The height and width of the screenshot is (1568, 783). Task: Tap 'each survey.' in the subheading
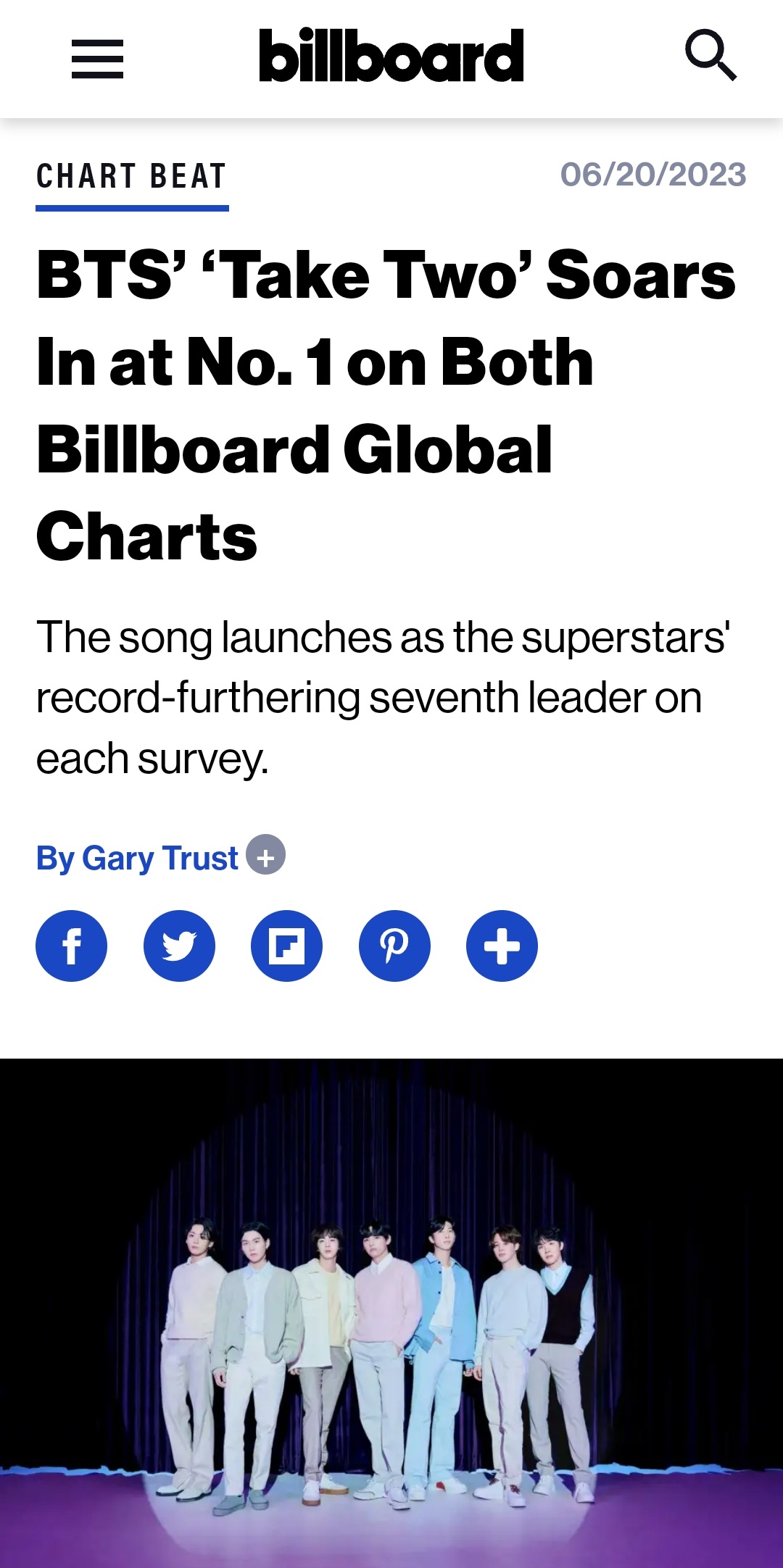tap(152, 759)
